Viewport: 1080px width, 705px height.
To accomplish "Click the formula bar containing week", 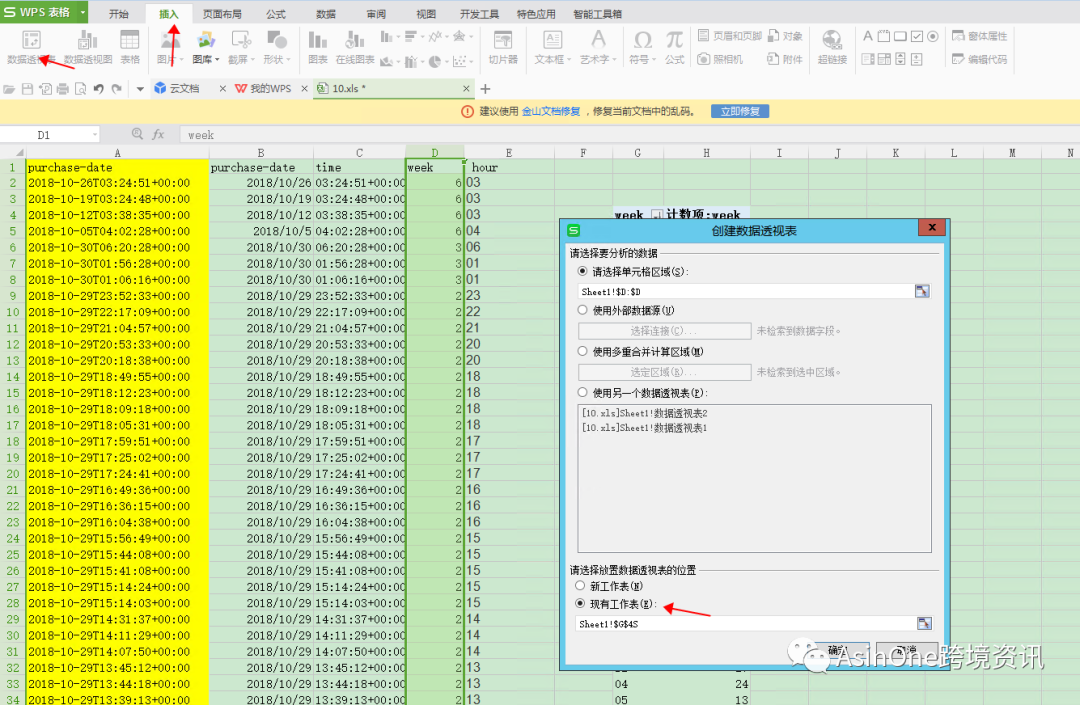I will [630, 135].
